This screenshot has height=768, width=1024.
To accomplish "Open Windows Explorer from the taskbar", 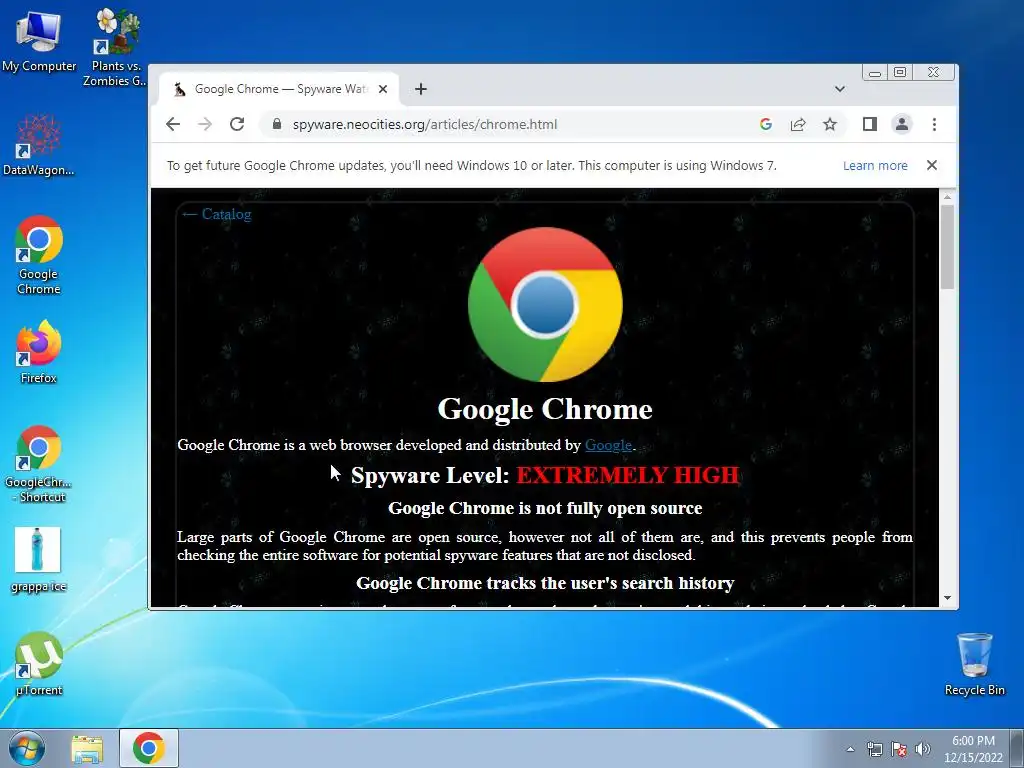I will point(87,748).
